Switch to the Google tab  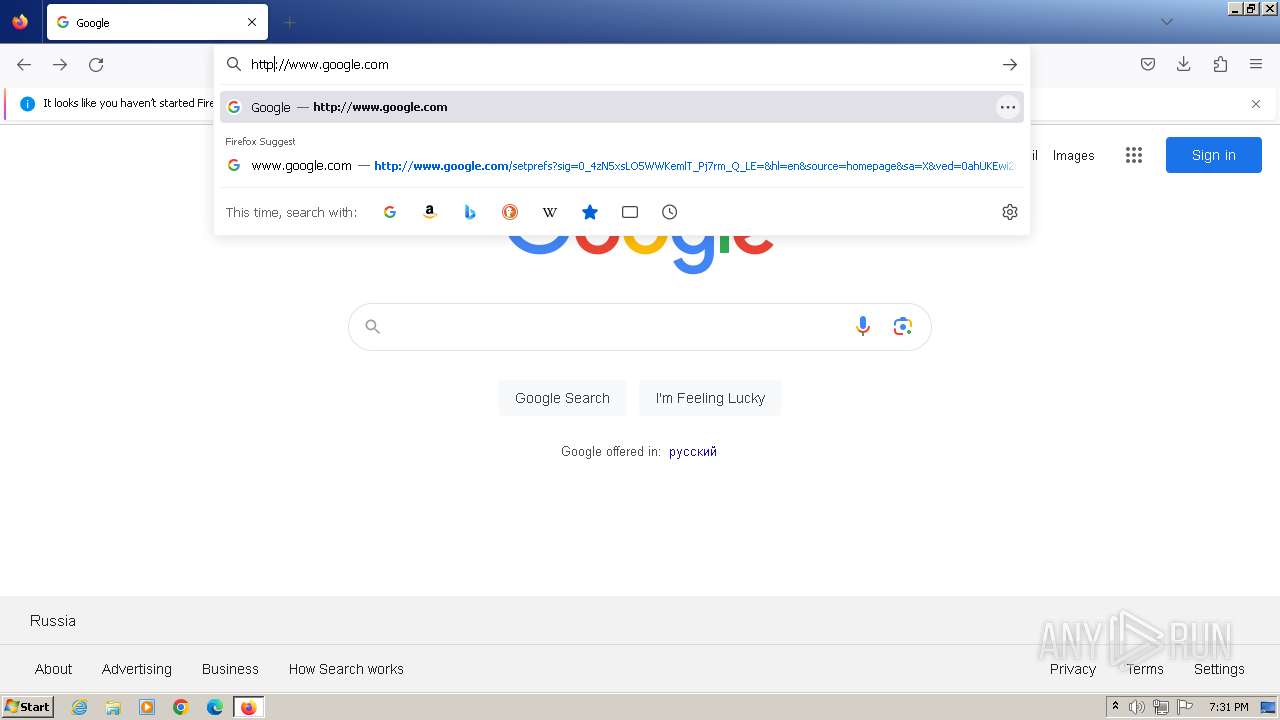pos(157,22)
